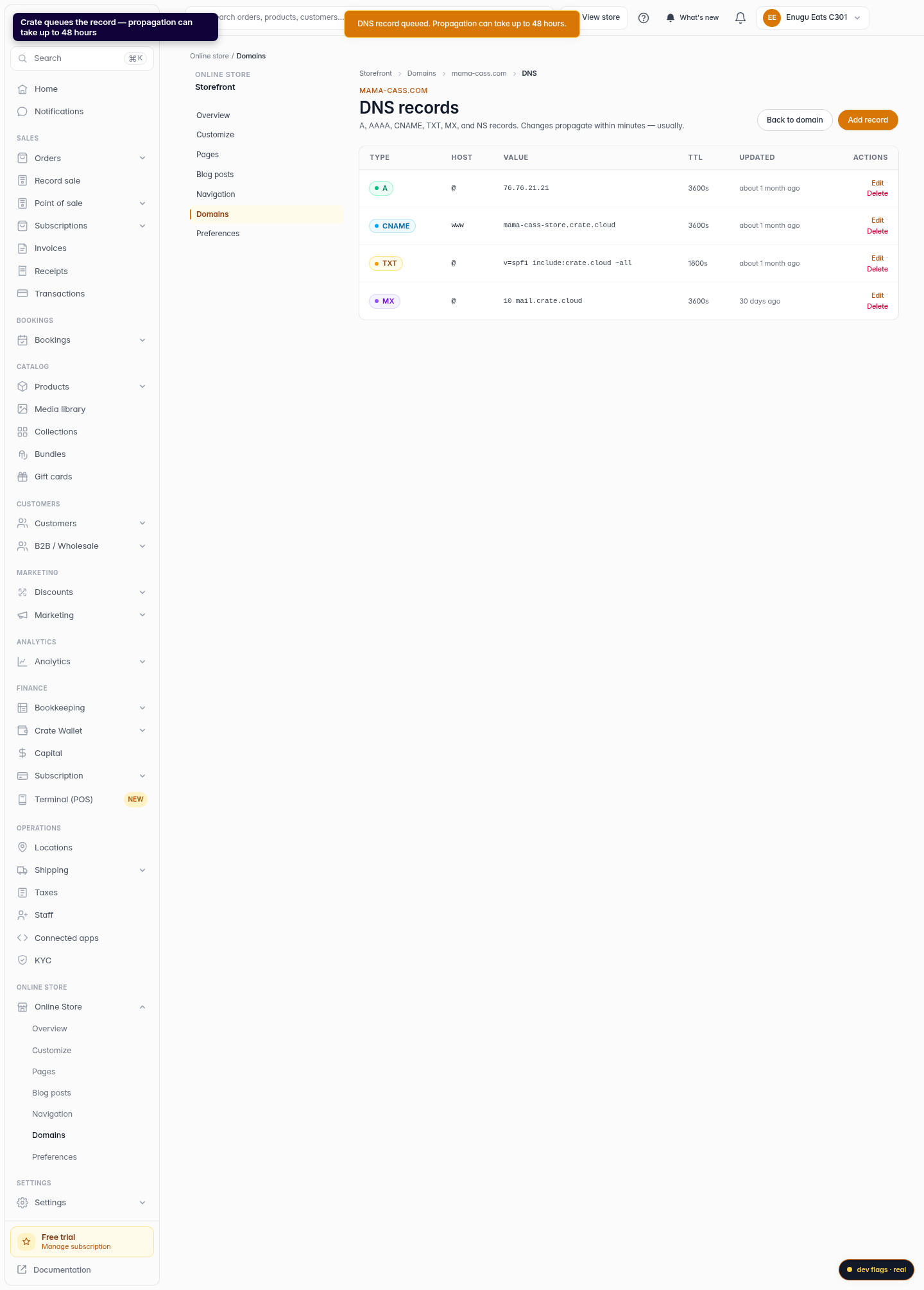
Task: Open What's new in header
Action: pyautogui.click(x=692, y=18)
